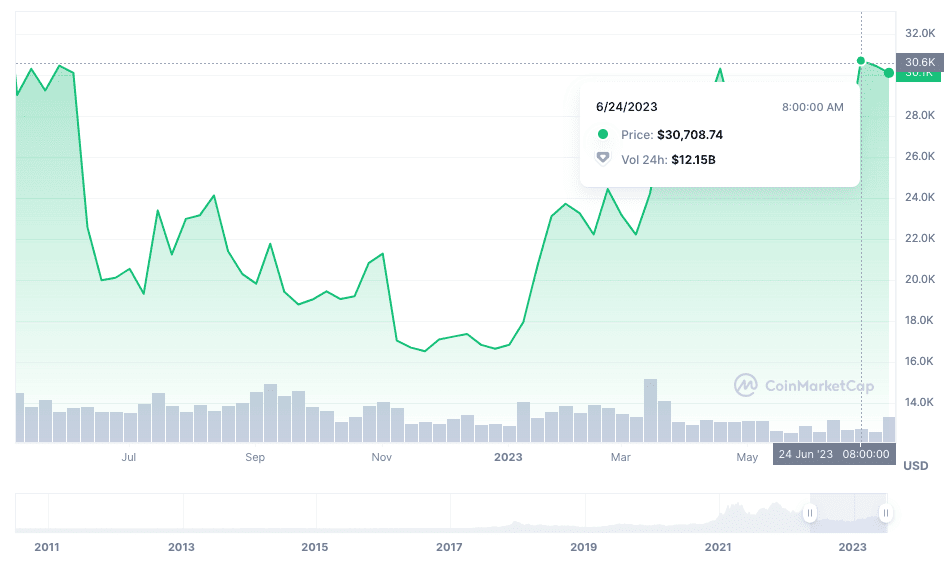Jump to 2011 in the bottom navigator
The image size is (952, 573).
[47, 547]
